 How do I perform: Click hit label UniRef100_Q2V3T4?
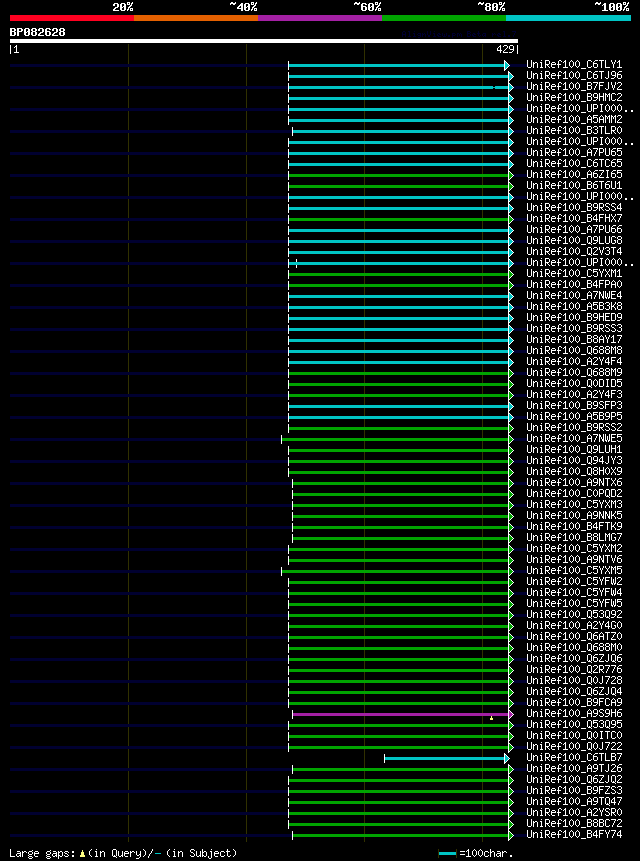(574, 251)
